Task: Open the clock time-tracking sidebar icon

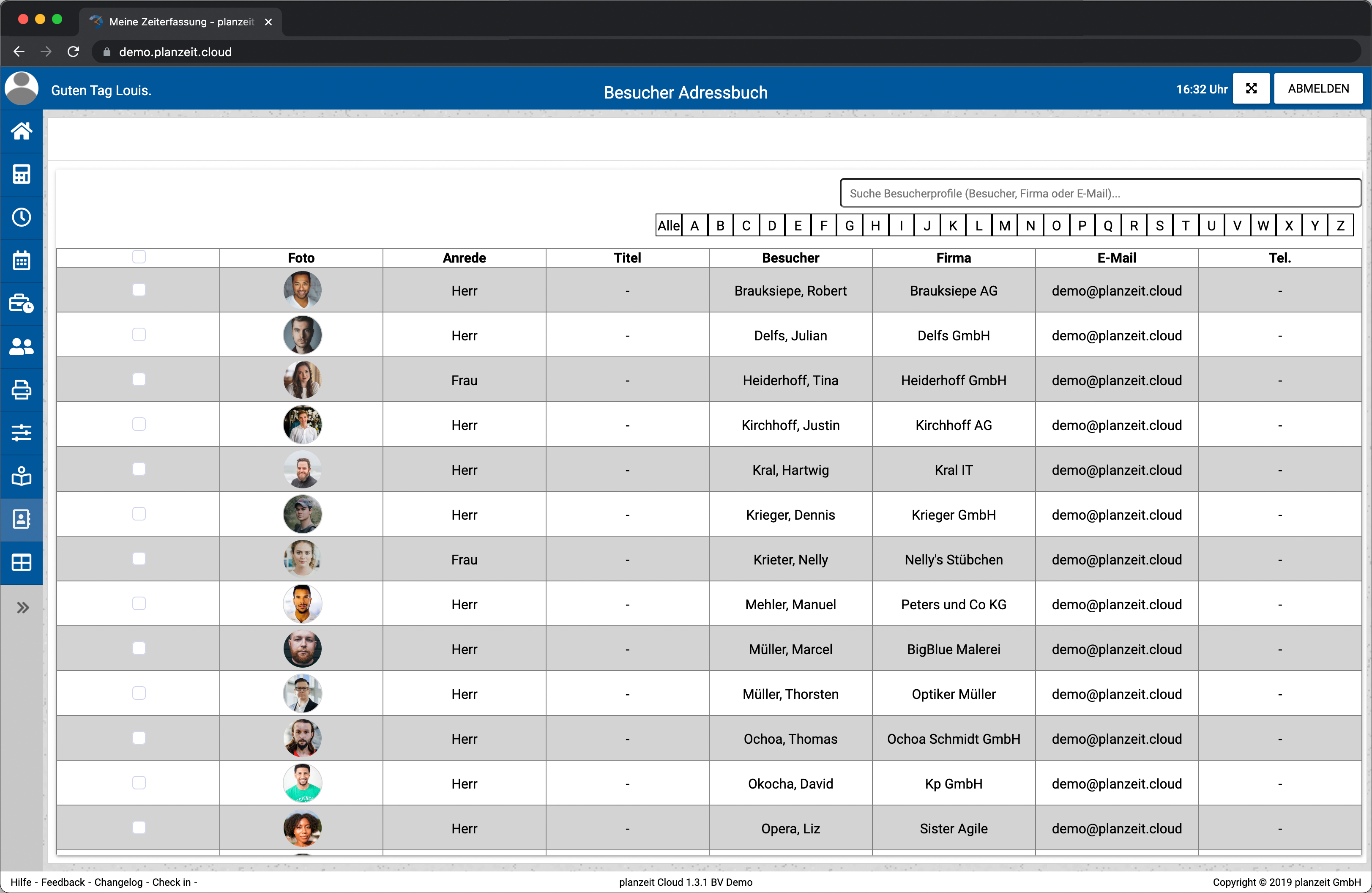Action: tap(21, 217)
